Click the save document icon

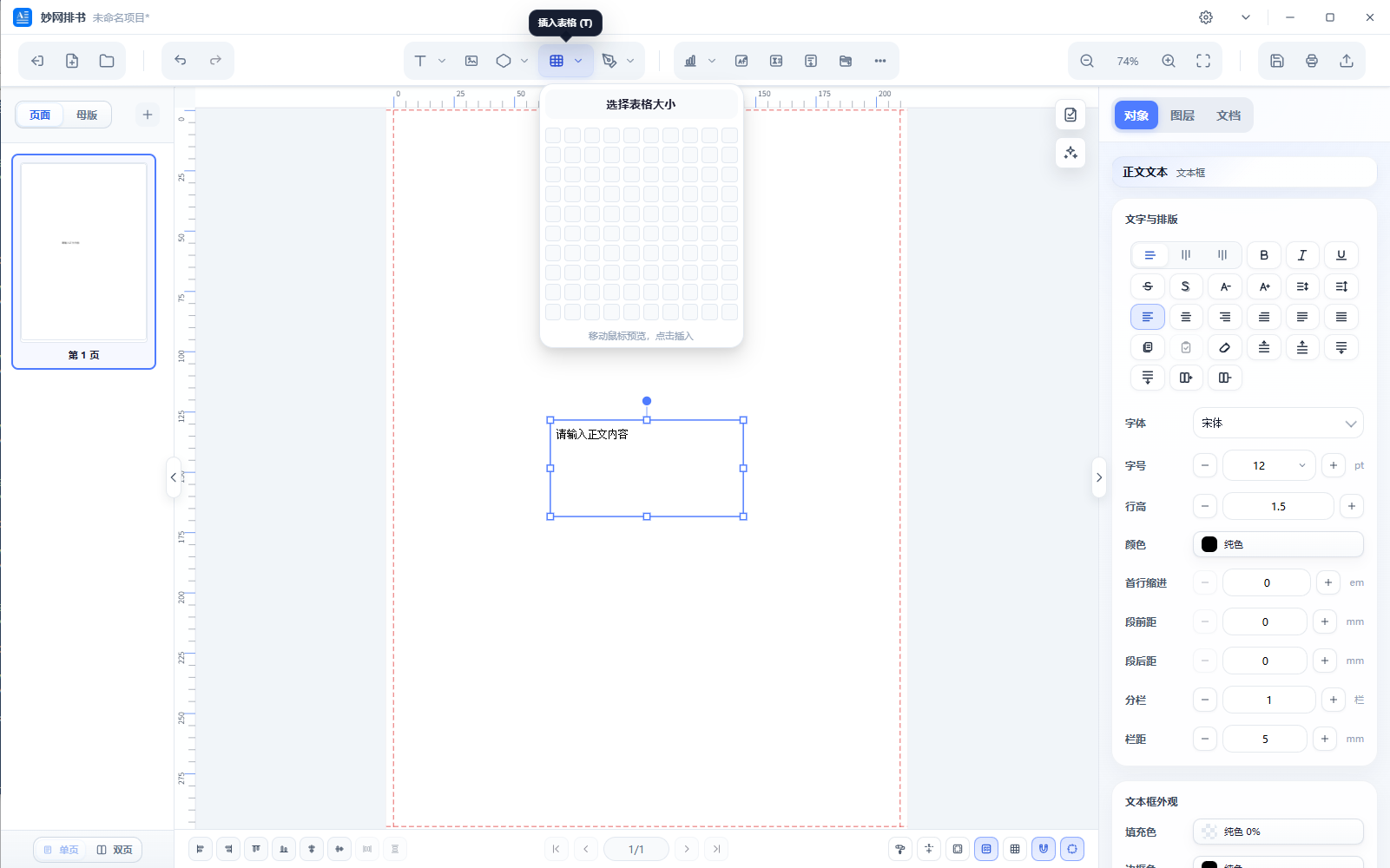[1277, 61]
